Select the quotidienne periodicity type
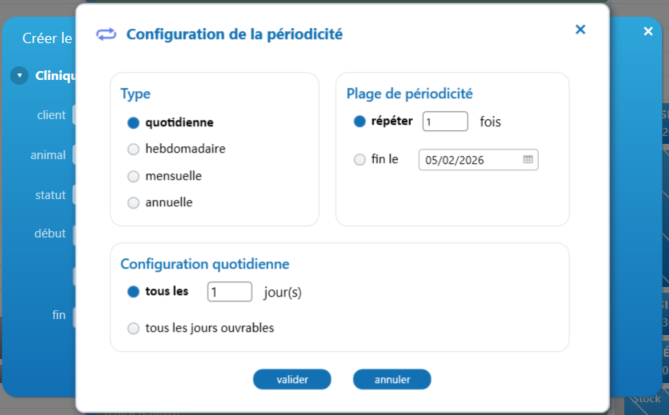 tap(133, 123)
